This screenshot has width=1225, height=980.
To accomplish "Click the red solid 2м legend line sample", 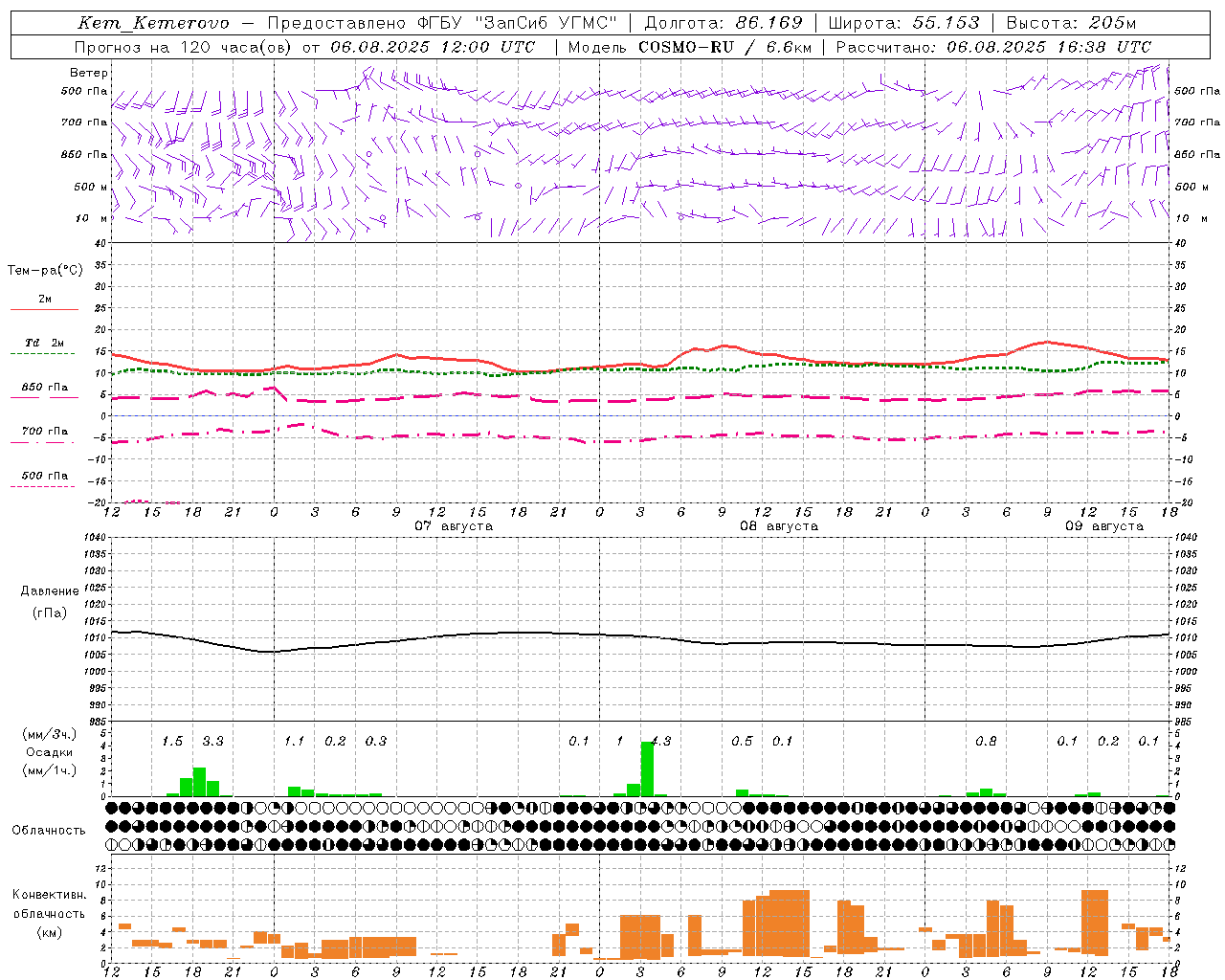I will (x=45, y=310).
